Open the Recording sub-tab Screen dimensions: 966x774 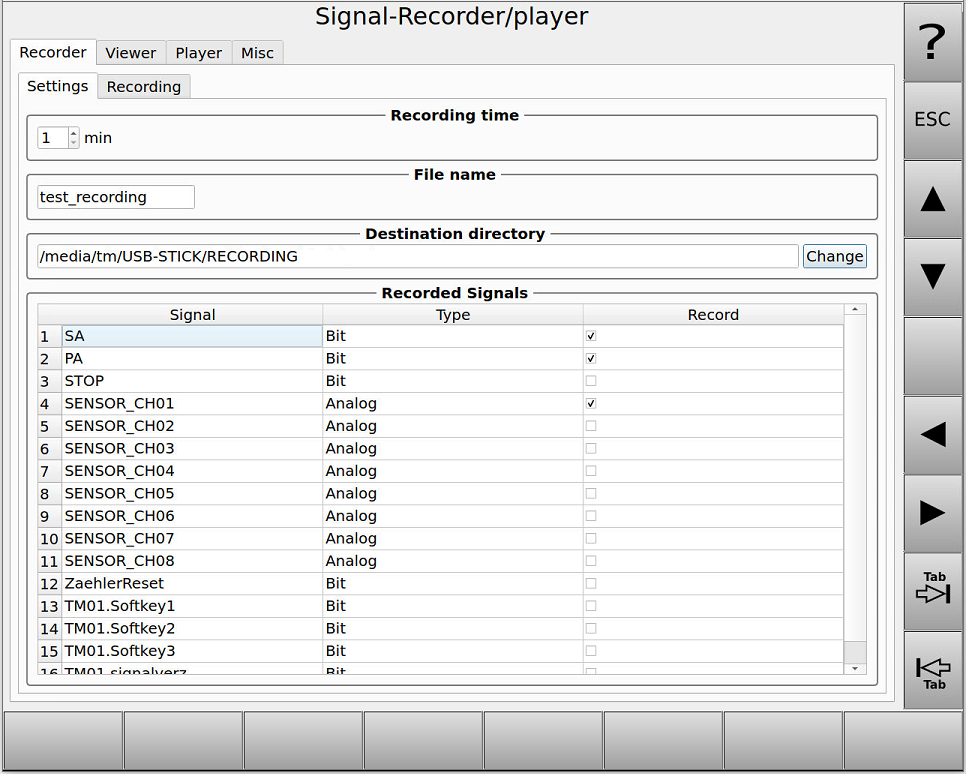tap(143, 86)
